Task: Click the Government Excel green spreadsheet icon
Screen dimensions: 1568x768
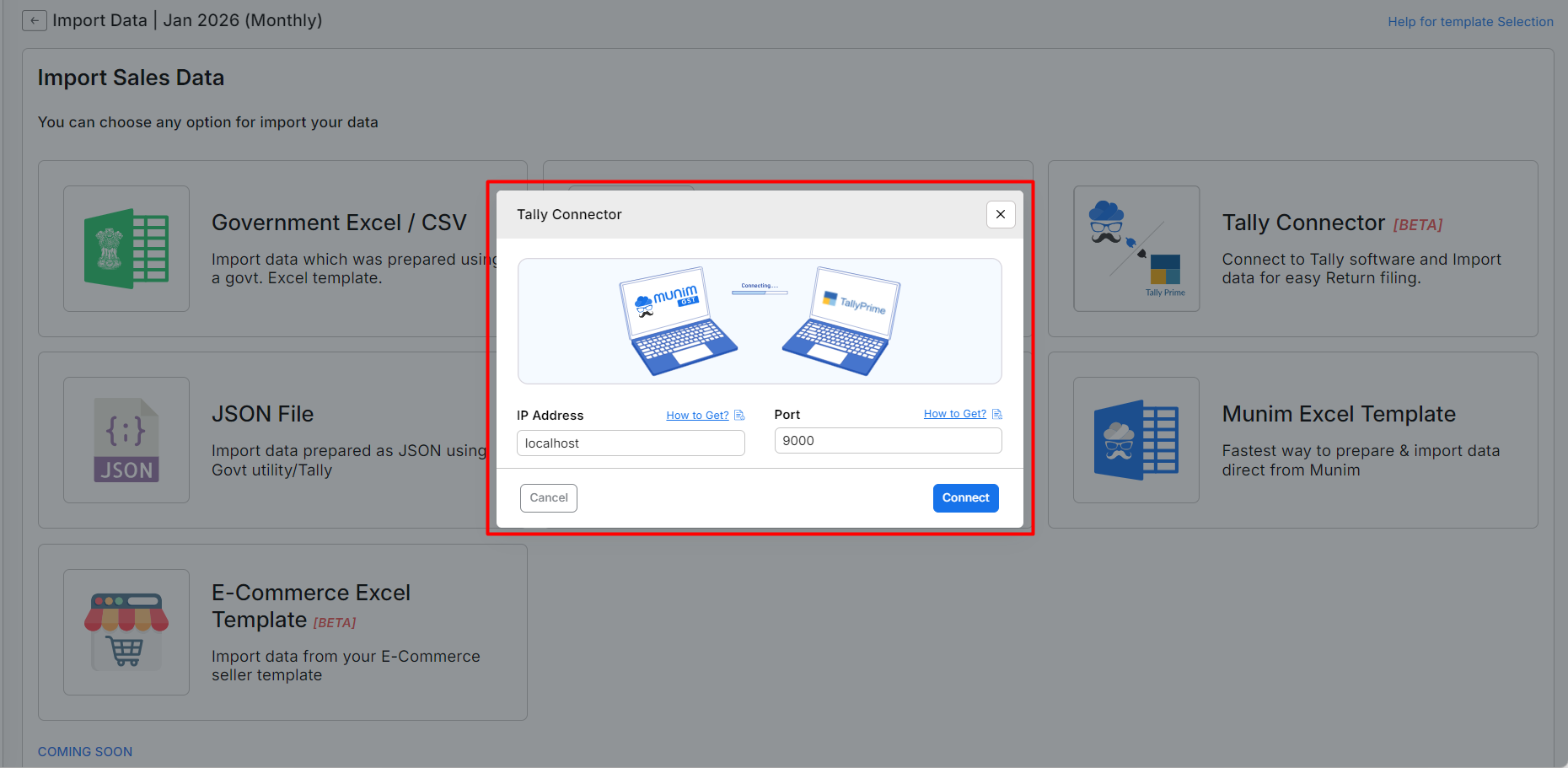Action: (126, 249)
